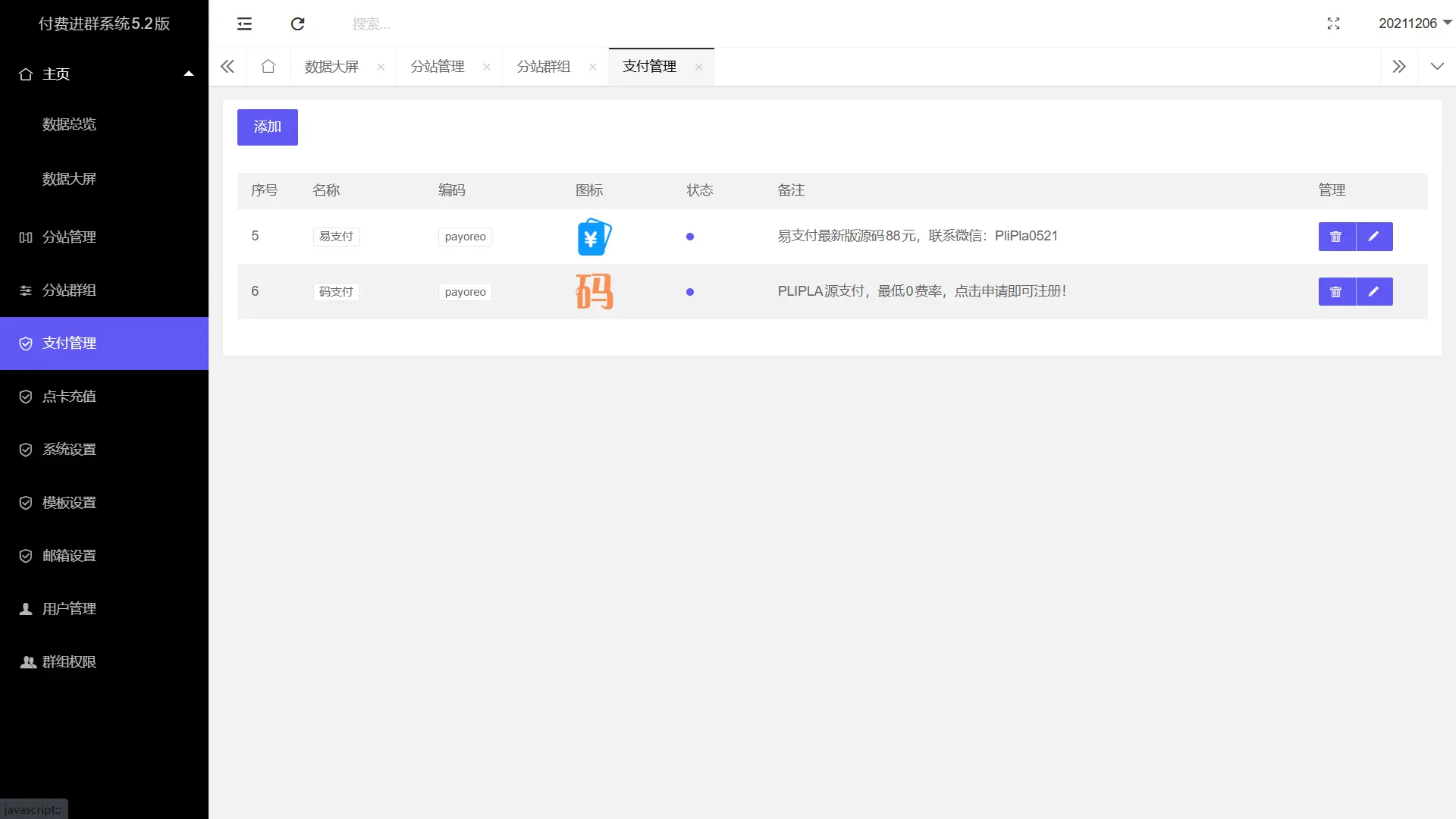Collapse the 主页 section in sidebar
The image size is (1456, 819).
click(x=188, y=73)
